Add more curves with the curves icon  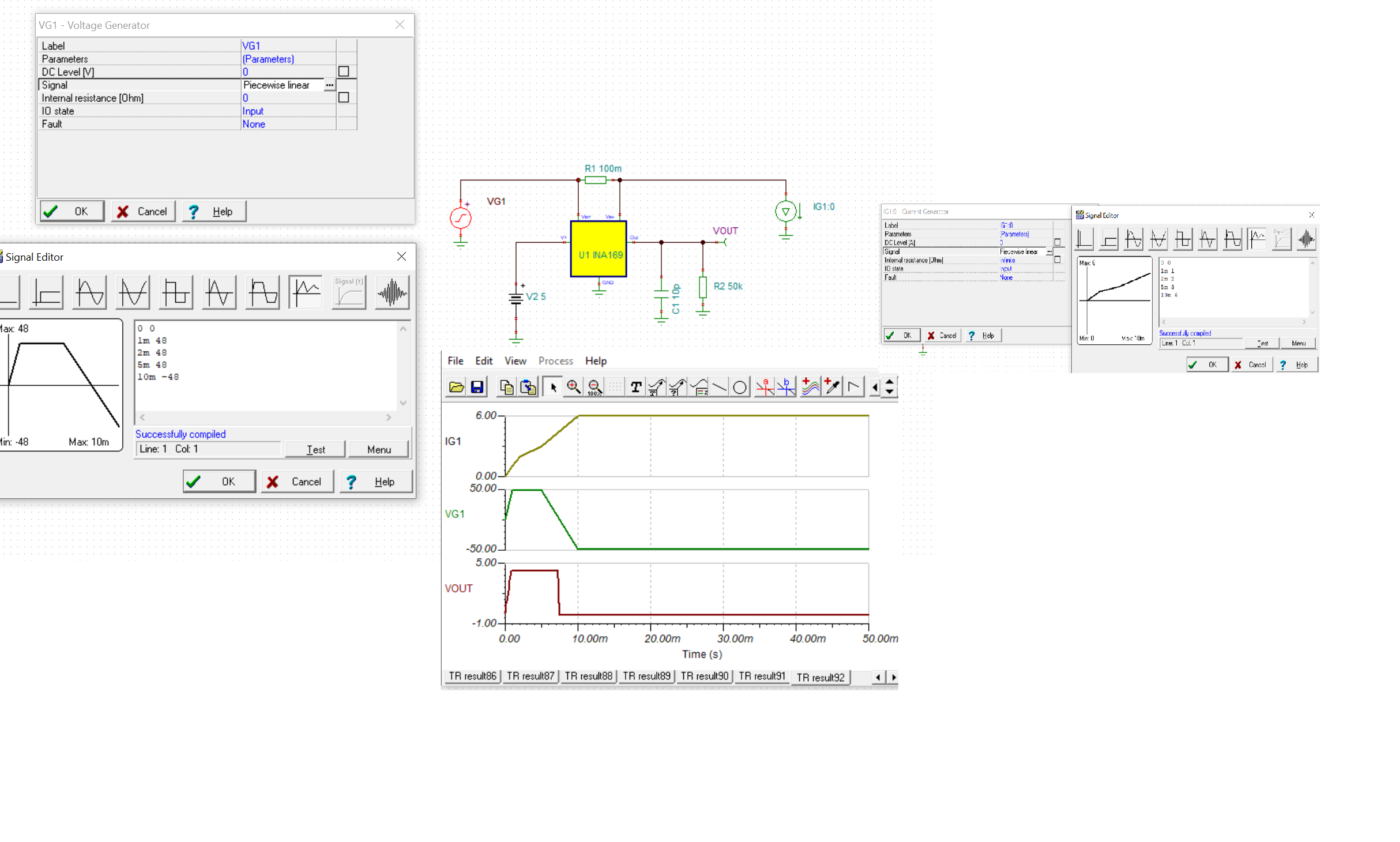click(811, 387)
